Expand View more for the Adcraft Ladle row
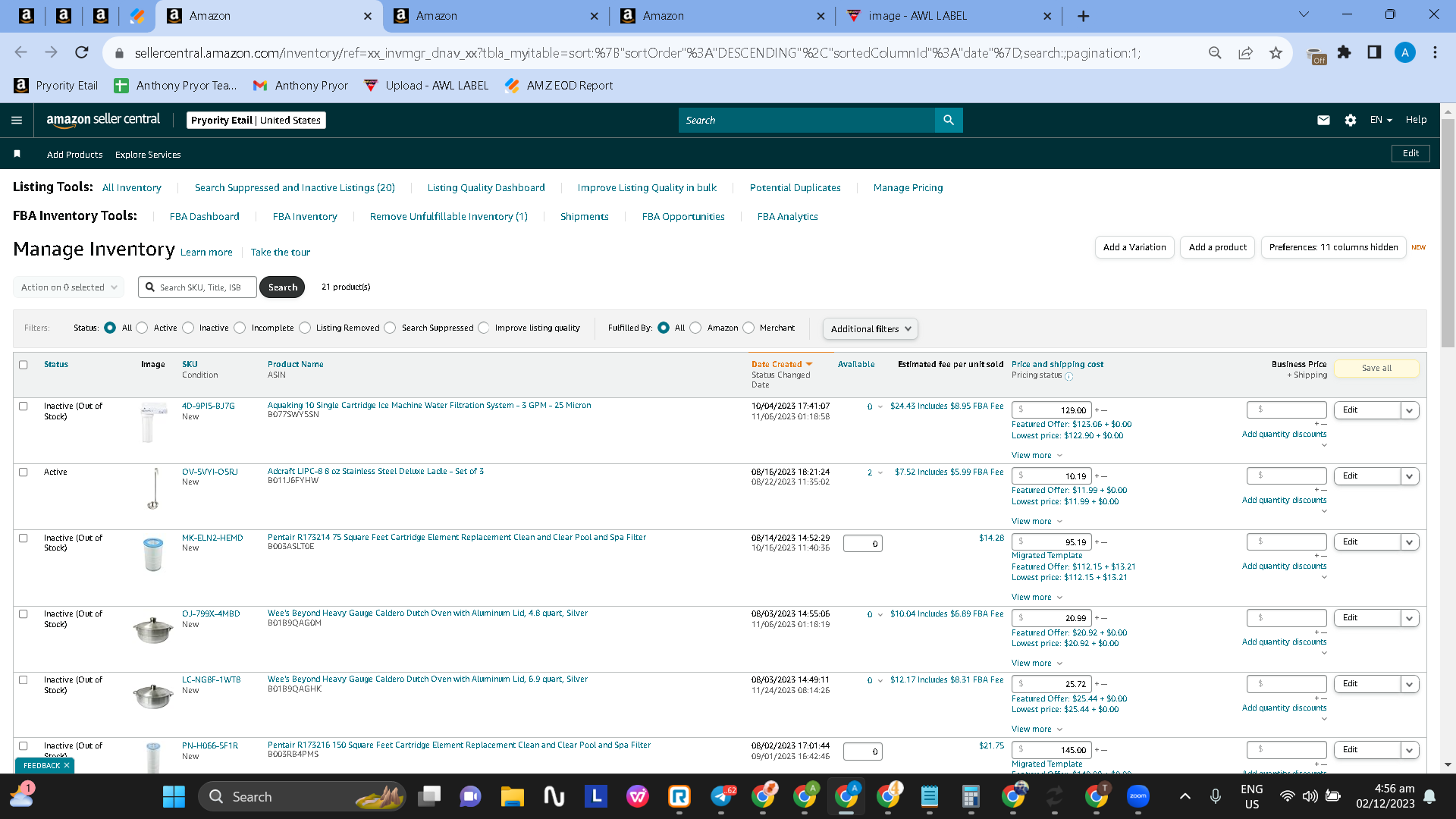Image resolution: width=1456 pixels, height=819 pixels. [1037, 521]
